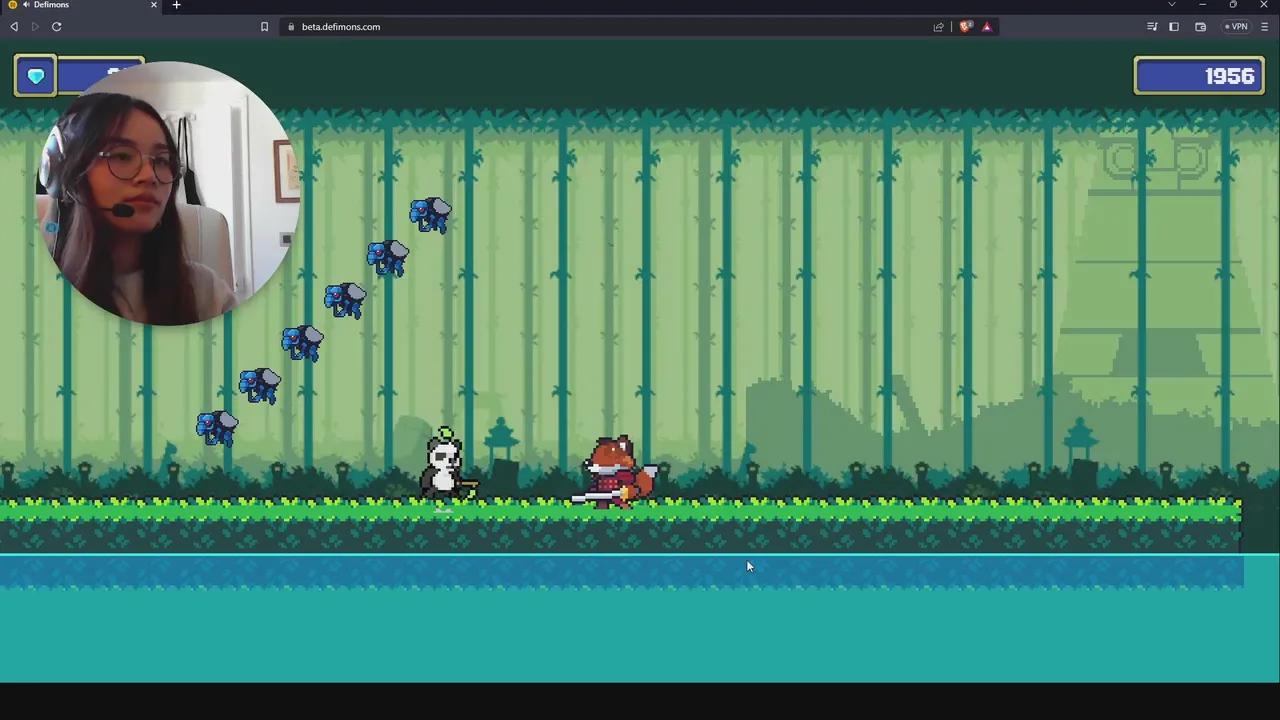Open the Brave hamburger main menu
1280x720 pixels.
pos(1265,27)
